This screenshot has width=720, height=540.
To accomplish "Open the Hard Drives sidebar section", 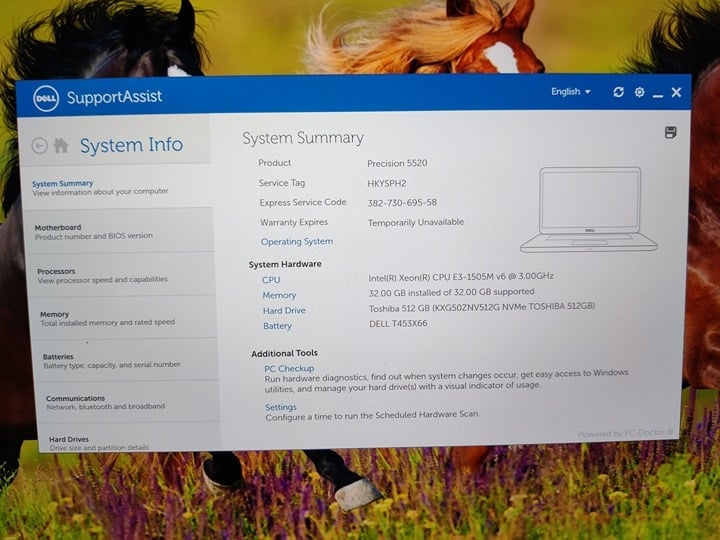I will pyautogui.click(x=131, y=438).
